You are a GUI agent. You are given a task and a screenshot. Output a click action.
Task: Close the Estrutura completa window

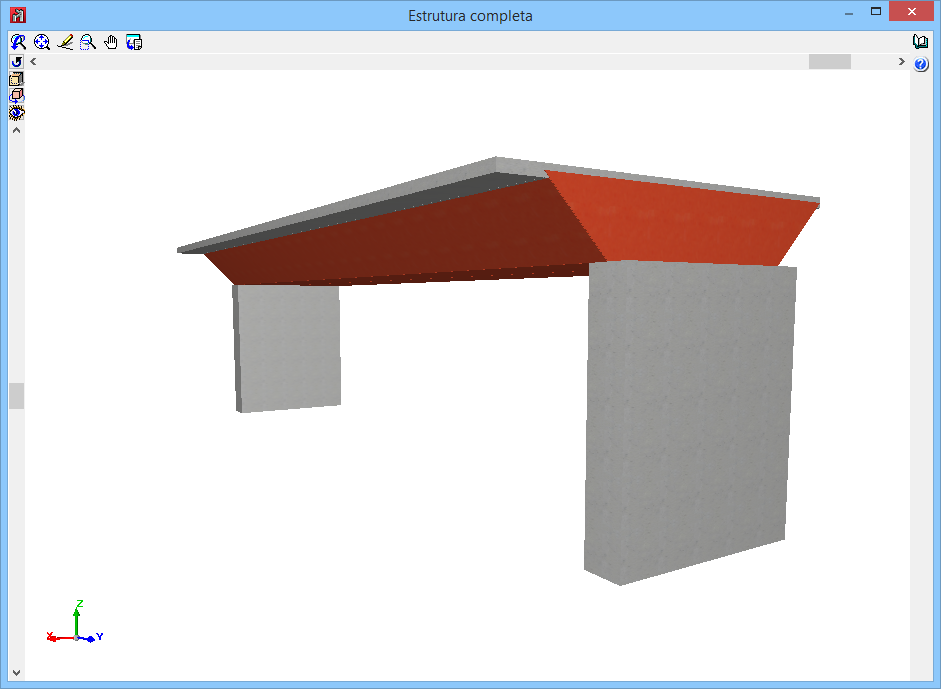pyautogui.click(x=912, y=11)
